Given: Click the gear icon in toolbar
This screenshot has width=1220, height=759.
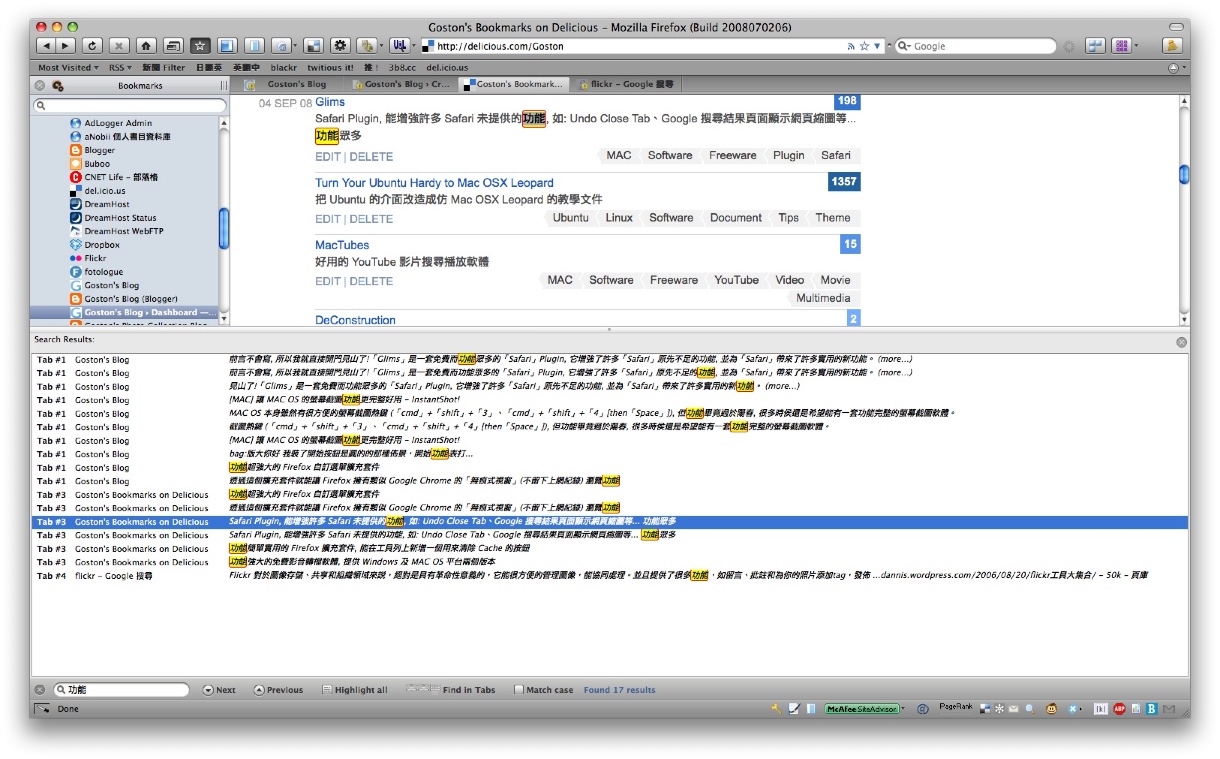Looking at the screenshot, I should (x=340, y=46).
